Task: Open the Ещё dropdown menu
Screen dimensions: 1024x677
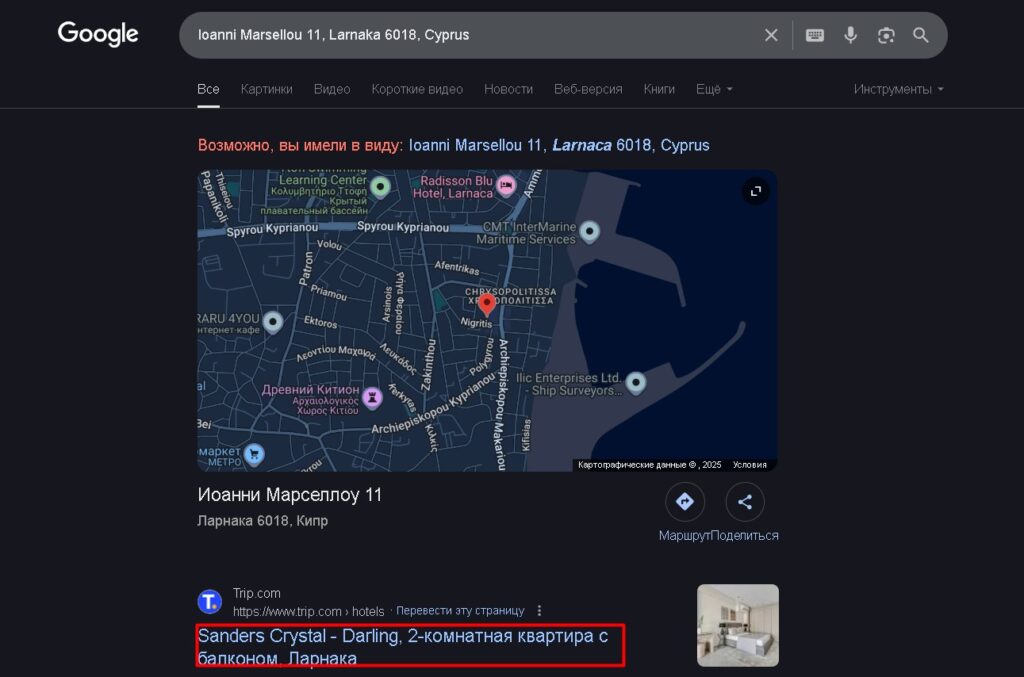Action: (714, 89)
